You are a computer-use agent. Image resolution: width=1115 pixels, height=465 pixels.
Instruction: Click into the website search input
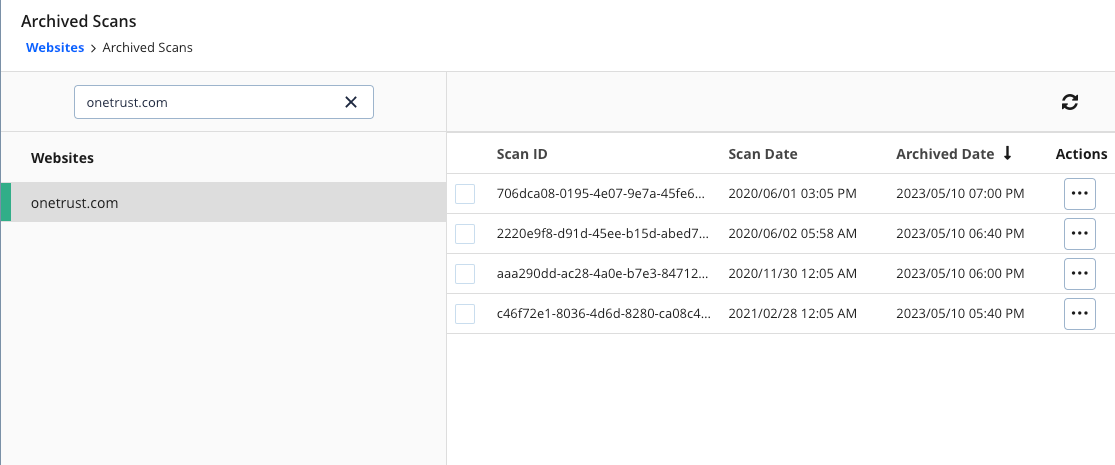pos(205,102)
